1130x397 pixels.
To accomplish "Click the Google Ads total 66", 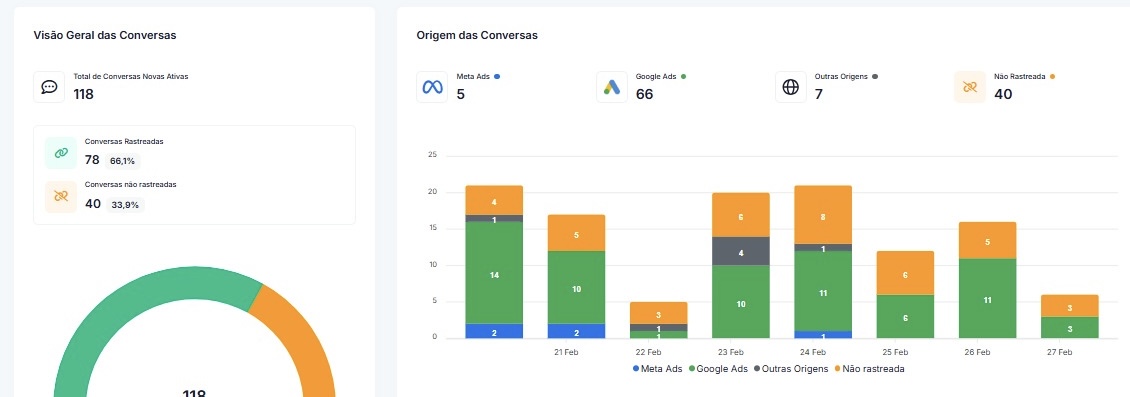I will click(644, 94).
